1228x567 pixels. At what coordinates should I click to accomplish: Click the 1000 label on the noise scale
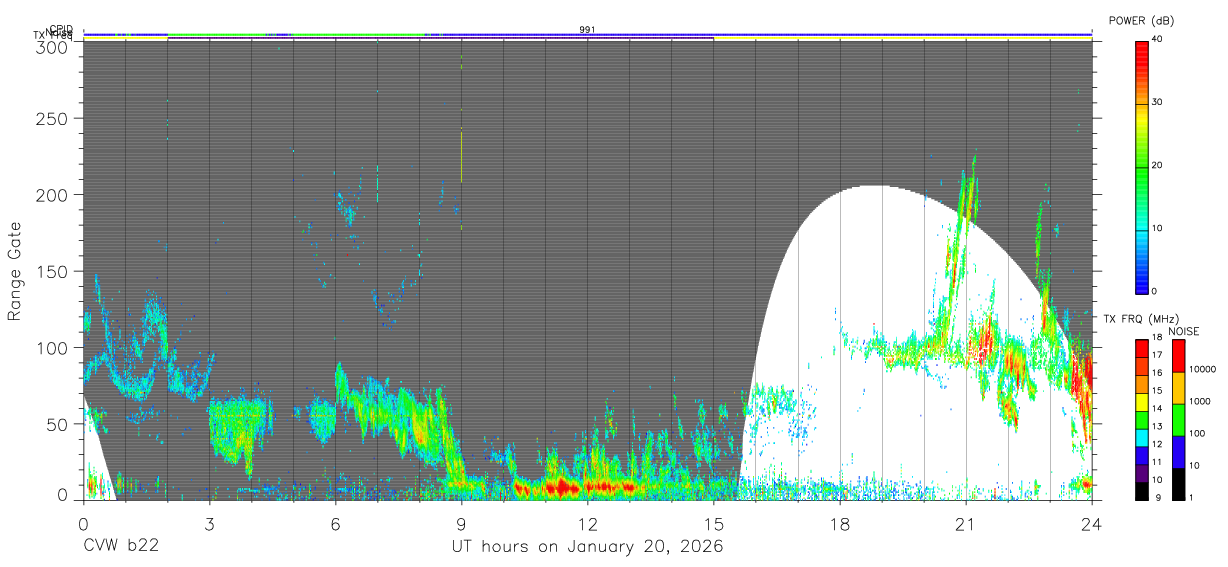(1201, 400)
